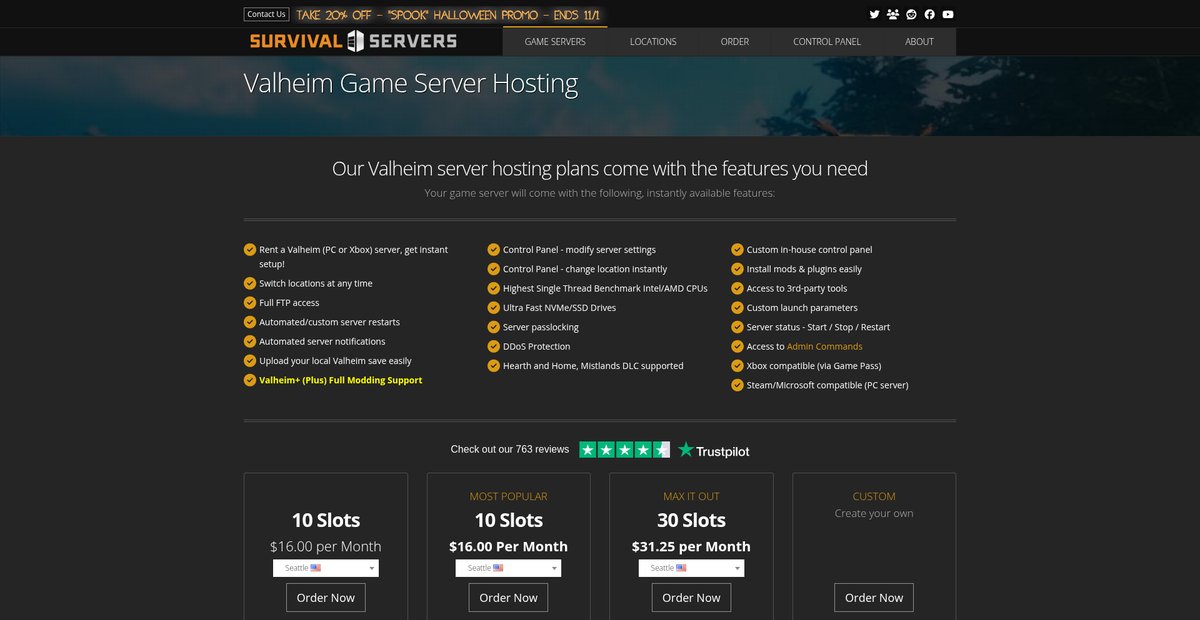Click checkmark beside Xbox compatible (via Game Pass)

(x=738, y=366)
